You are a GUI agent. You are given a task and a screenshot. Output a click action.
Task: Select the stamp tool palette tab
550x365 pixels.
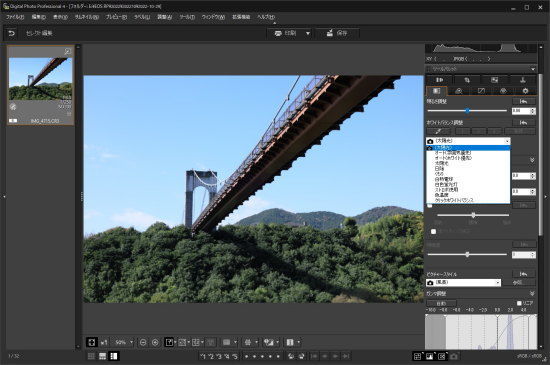pos(523,80)
